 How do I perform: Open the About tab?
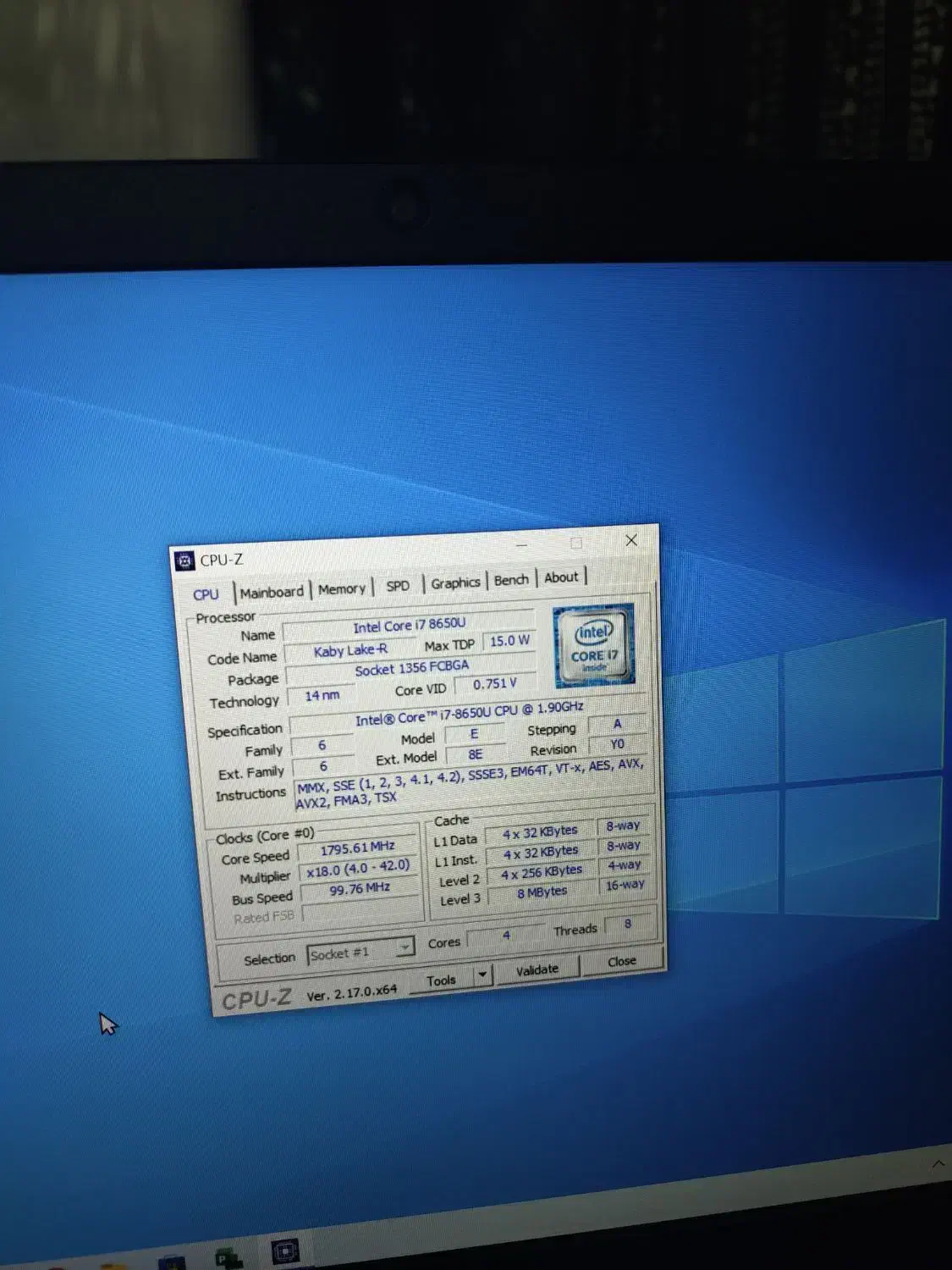[561, 577]
